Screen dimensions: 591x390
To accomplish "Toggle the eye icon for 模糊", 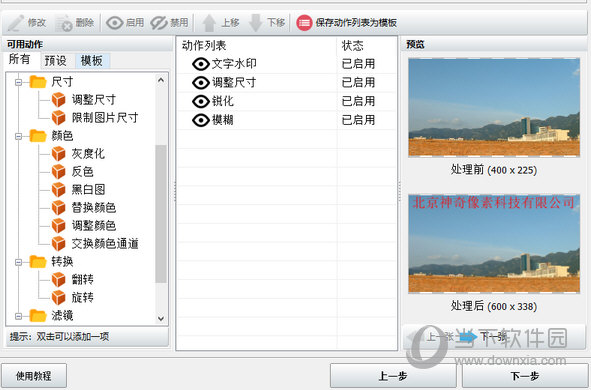I will click(x=201, y=120).
